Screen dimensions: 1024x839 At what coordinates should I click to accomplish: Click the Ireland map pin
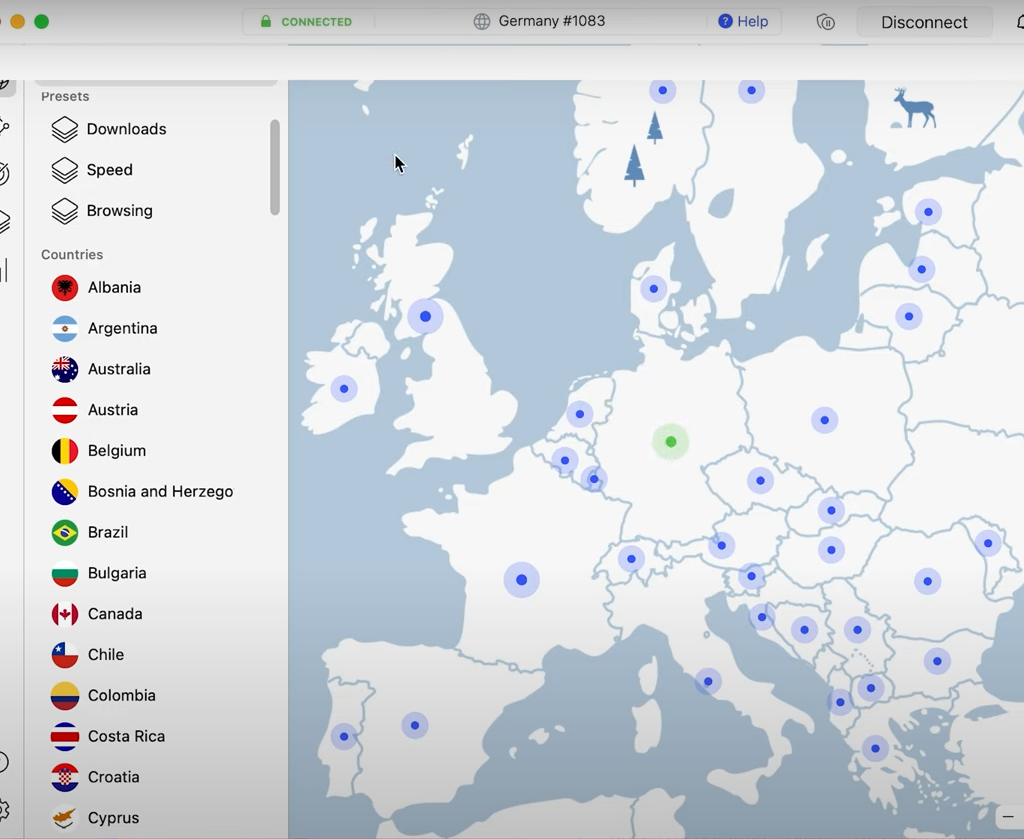pyautogui.click(x=344, y=389)
